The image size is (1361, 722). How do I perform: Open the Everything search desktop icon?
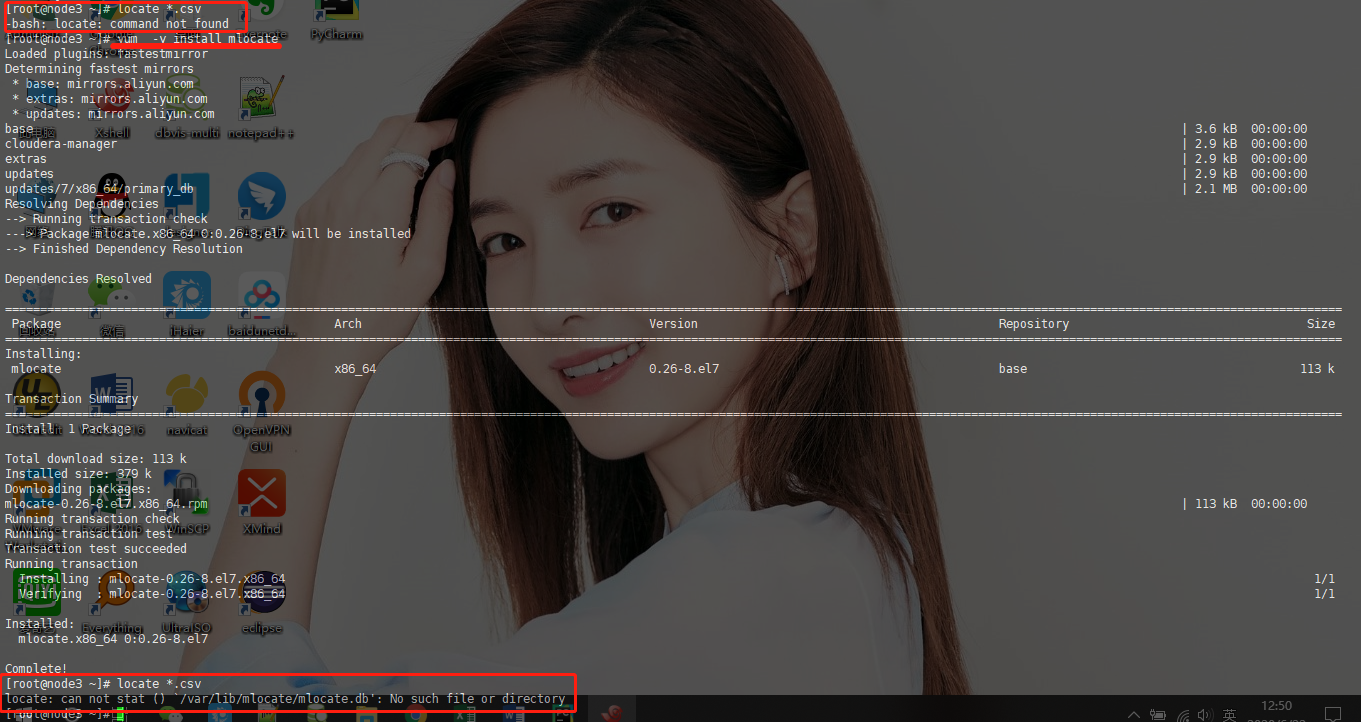pos(112,600)
